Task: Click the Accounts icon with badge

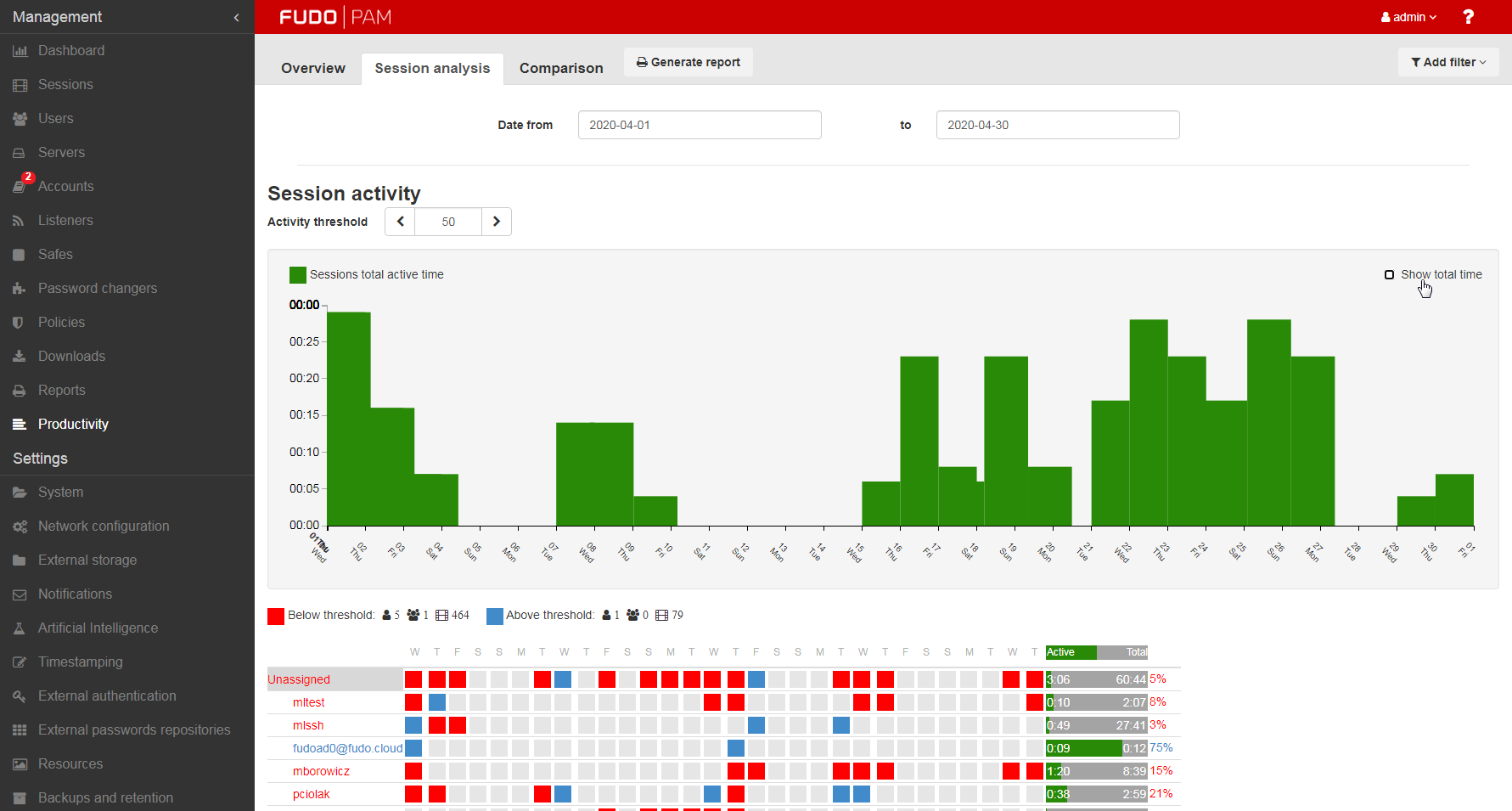Action: [x=21, y=184]
